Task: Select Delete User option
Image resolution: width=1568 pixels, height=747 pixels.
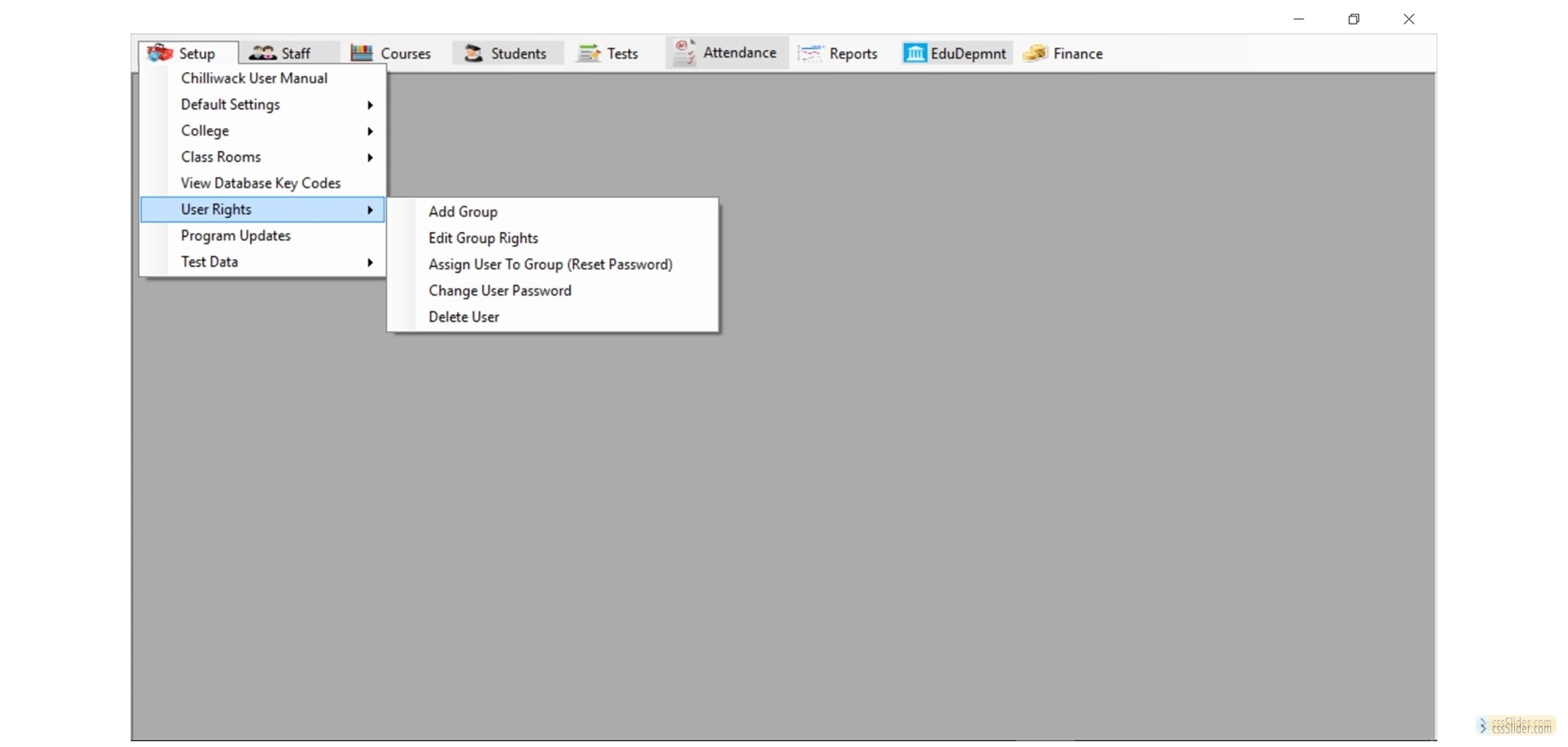Action: tap(463, 317)
